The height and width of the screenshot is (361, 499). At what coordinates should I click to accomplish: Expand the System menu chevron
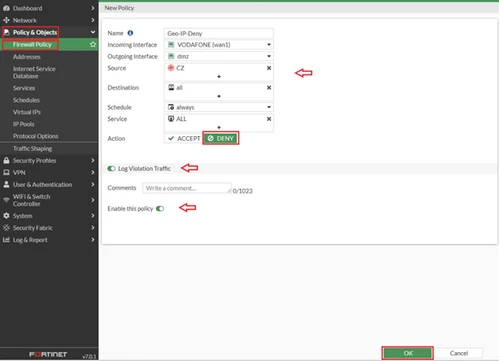click(x=93, y=216)
